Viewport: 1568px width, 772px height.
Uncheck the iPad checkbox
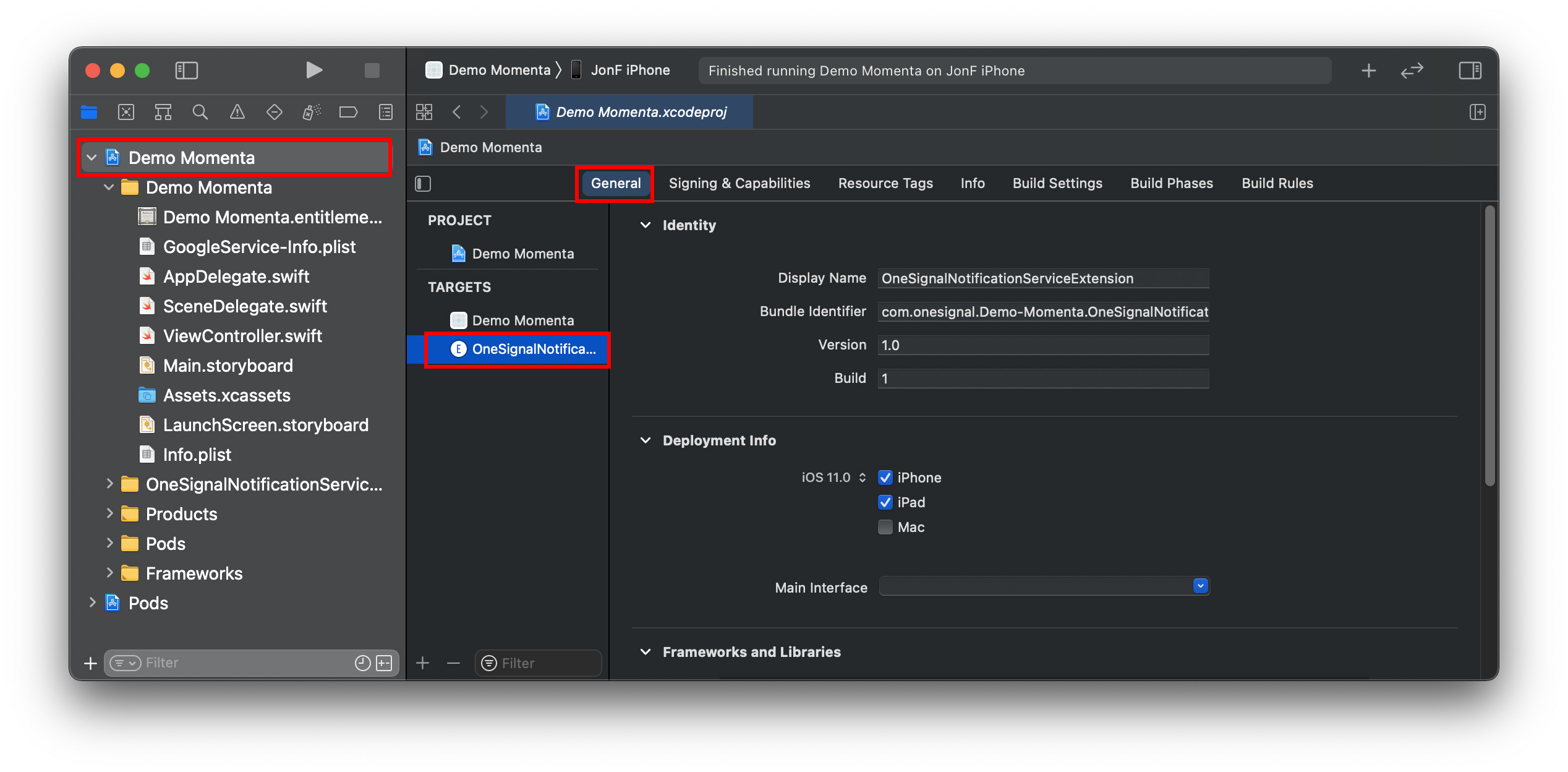(x=885, y=502)
